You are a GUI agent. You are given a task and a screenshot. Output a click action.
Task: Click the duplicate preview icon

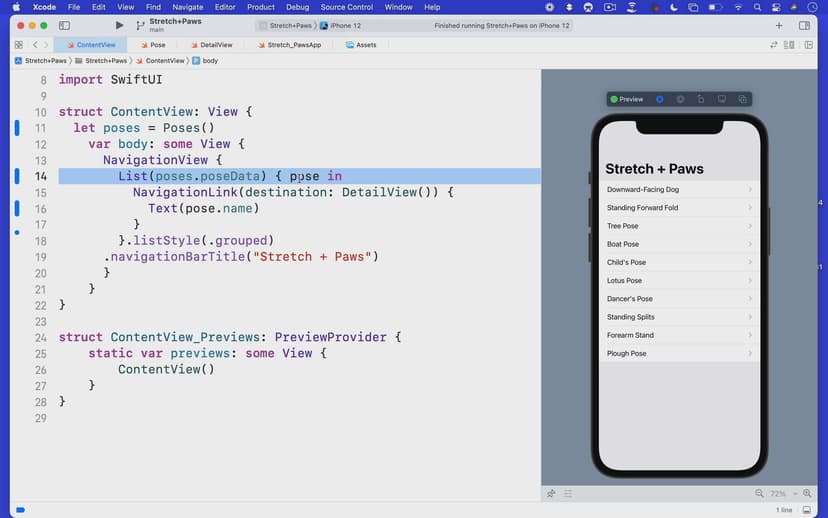tap(742, 99)
